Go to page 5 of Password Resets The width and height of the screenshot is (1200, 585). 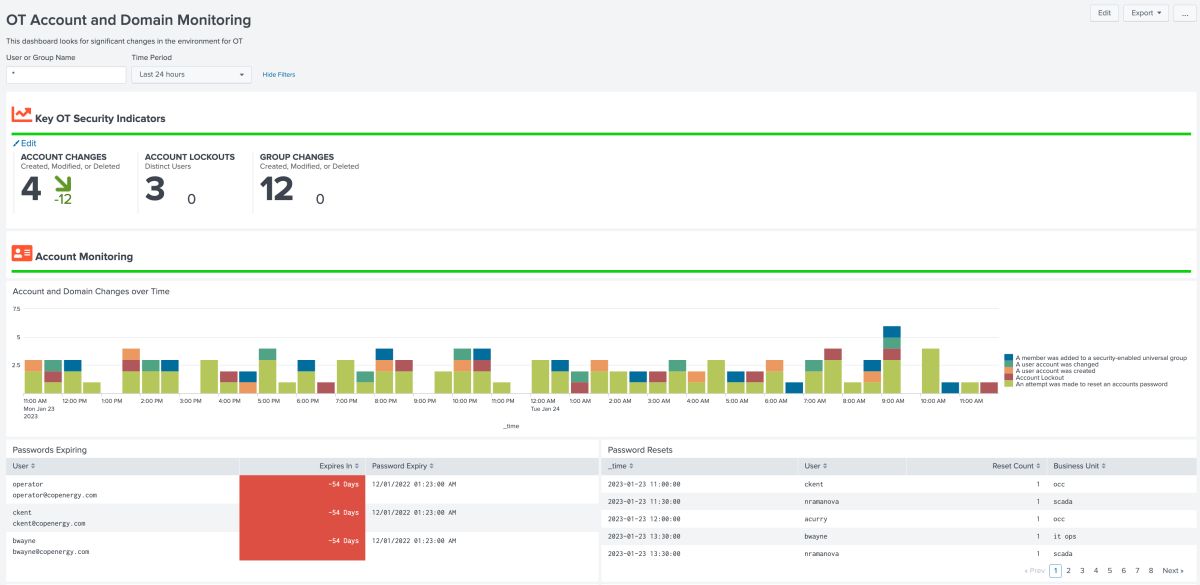[1110, 570]
